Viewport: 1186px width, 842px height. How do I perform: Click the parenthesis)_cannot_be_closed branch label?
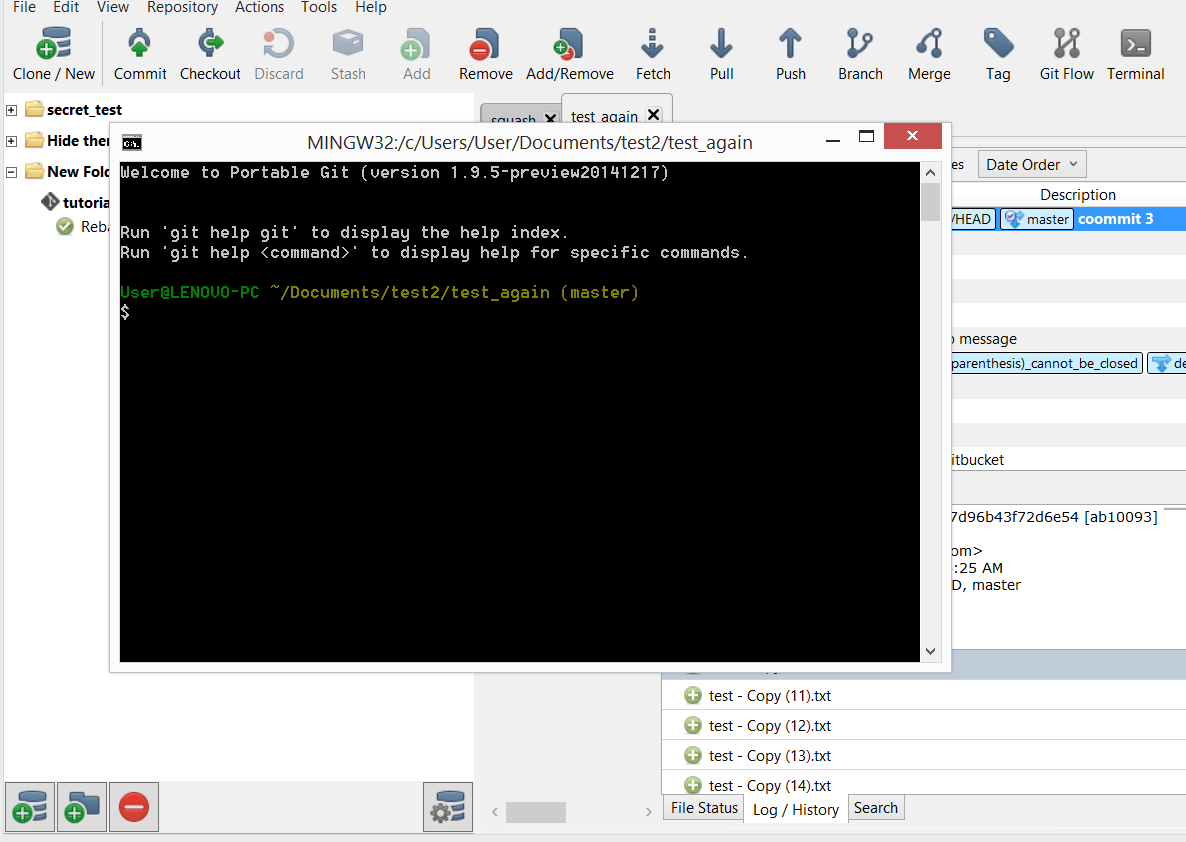coord(1046,363)
